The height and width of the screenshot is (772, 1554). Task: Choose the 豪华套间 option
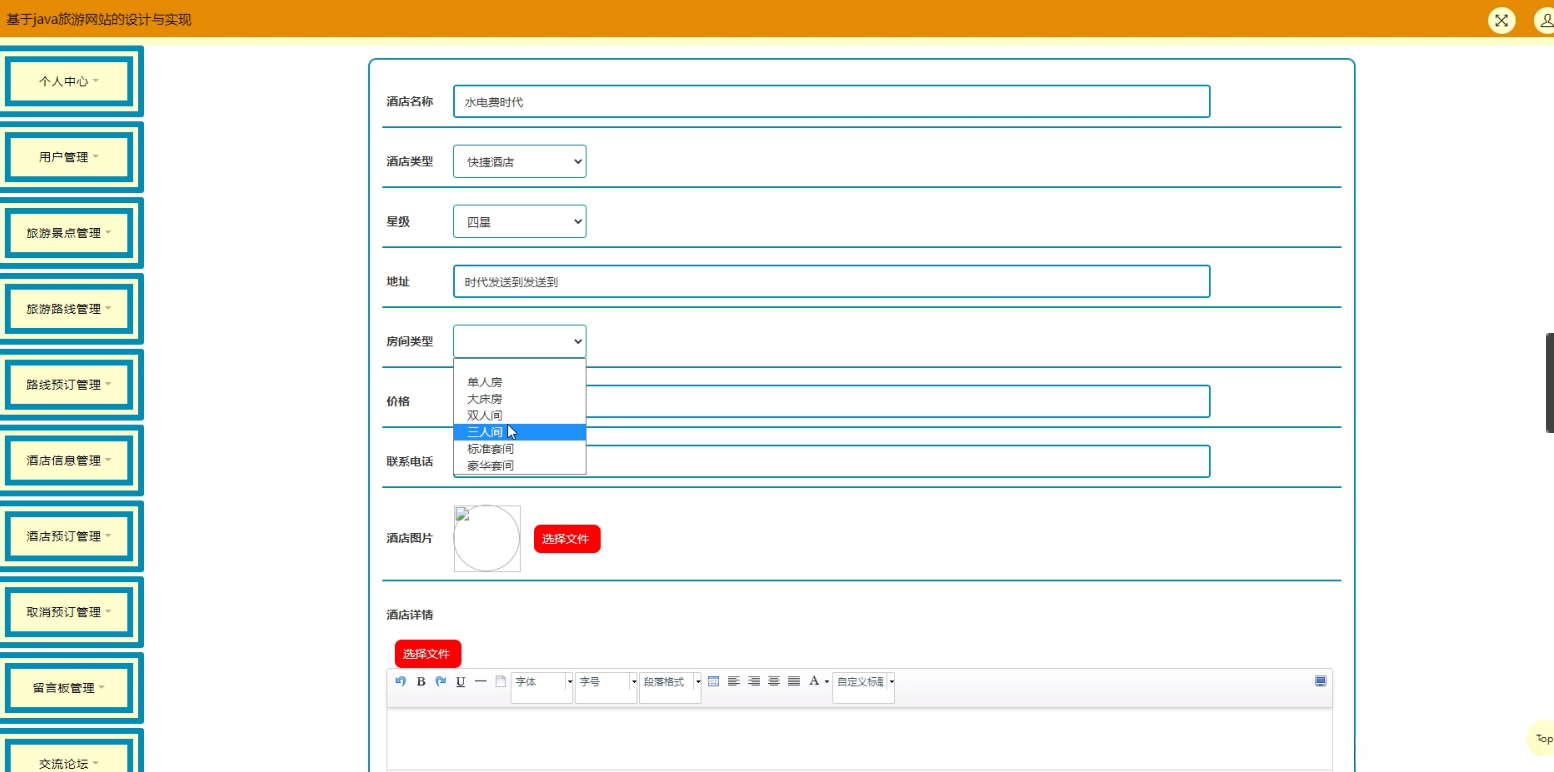tap(520, 465)
